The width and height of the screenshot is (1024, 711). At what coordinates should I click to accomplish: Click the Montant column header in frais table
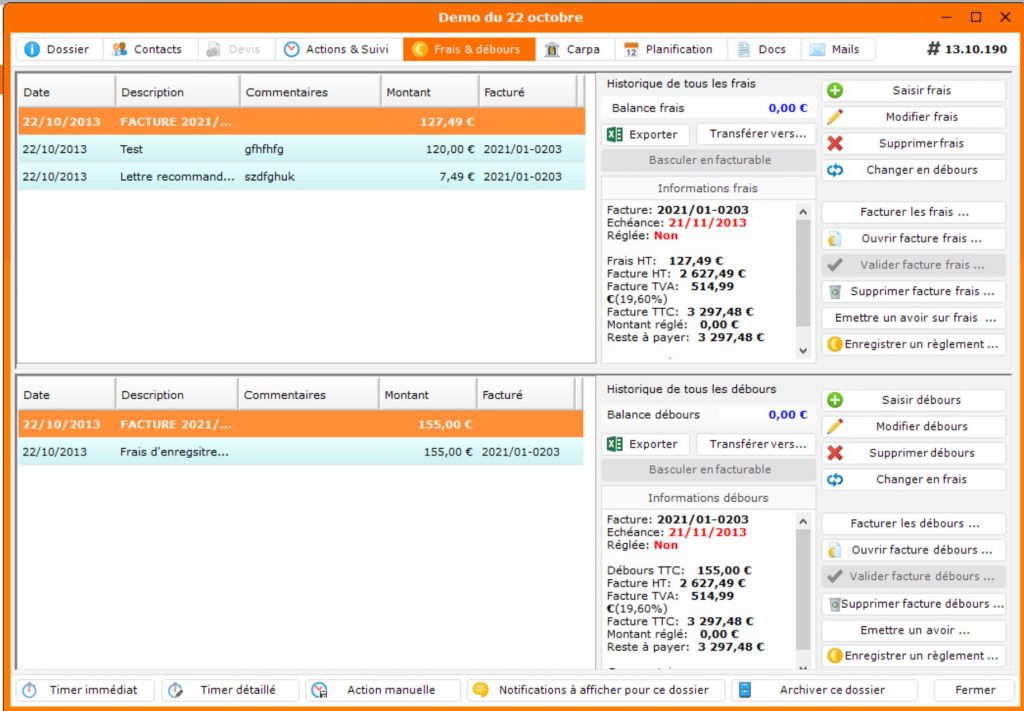click(x=431, y=92)
